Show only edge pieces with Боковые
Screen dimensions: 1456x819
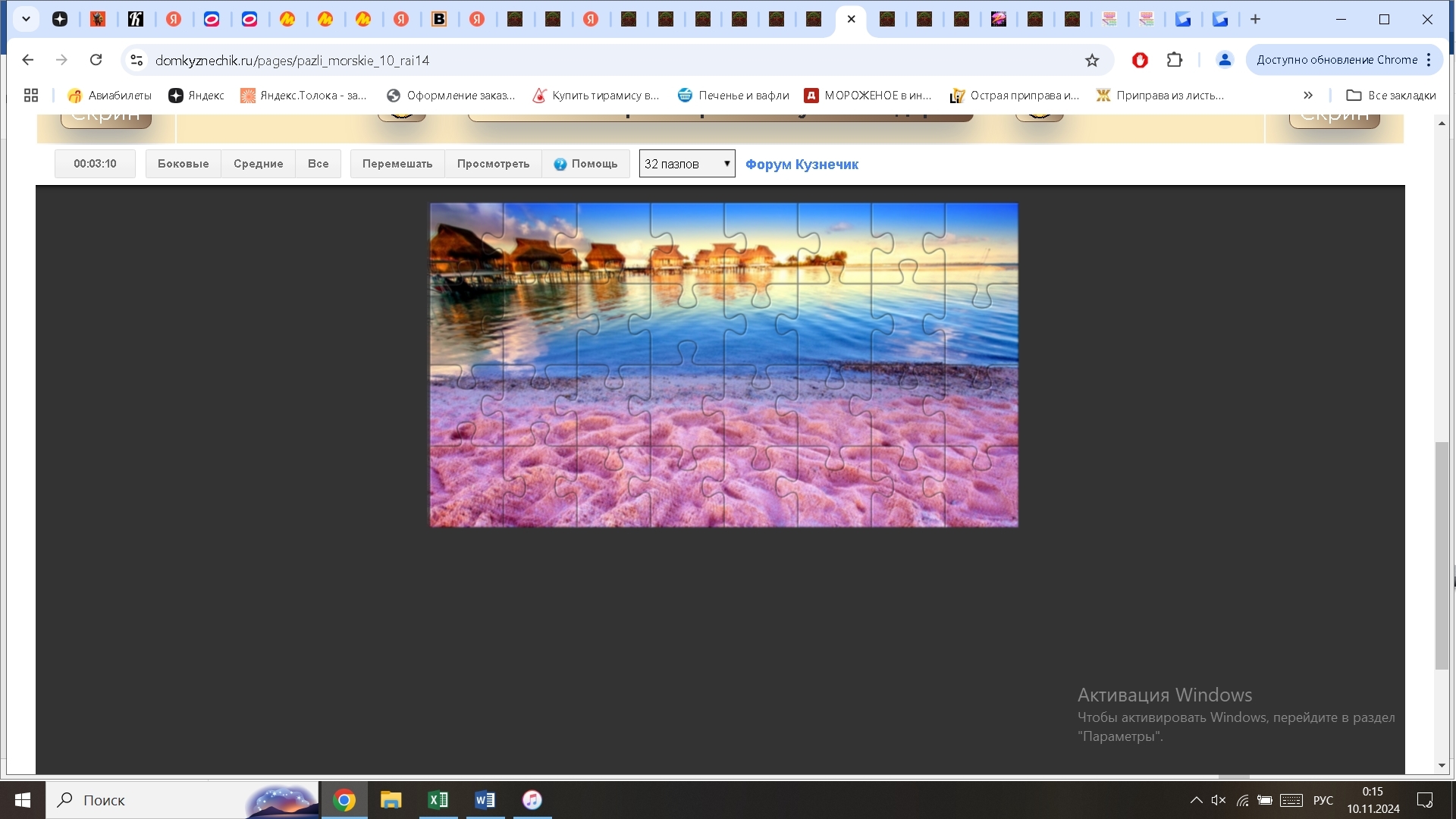pos(183,164)
